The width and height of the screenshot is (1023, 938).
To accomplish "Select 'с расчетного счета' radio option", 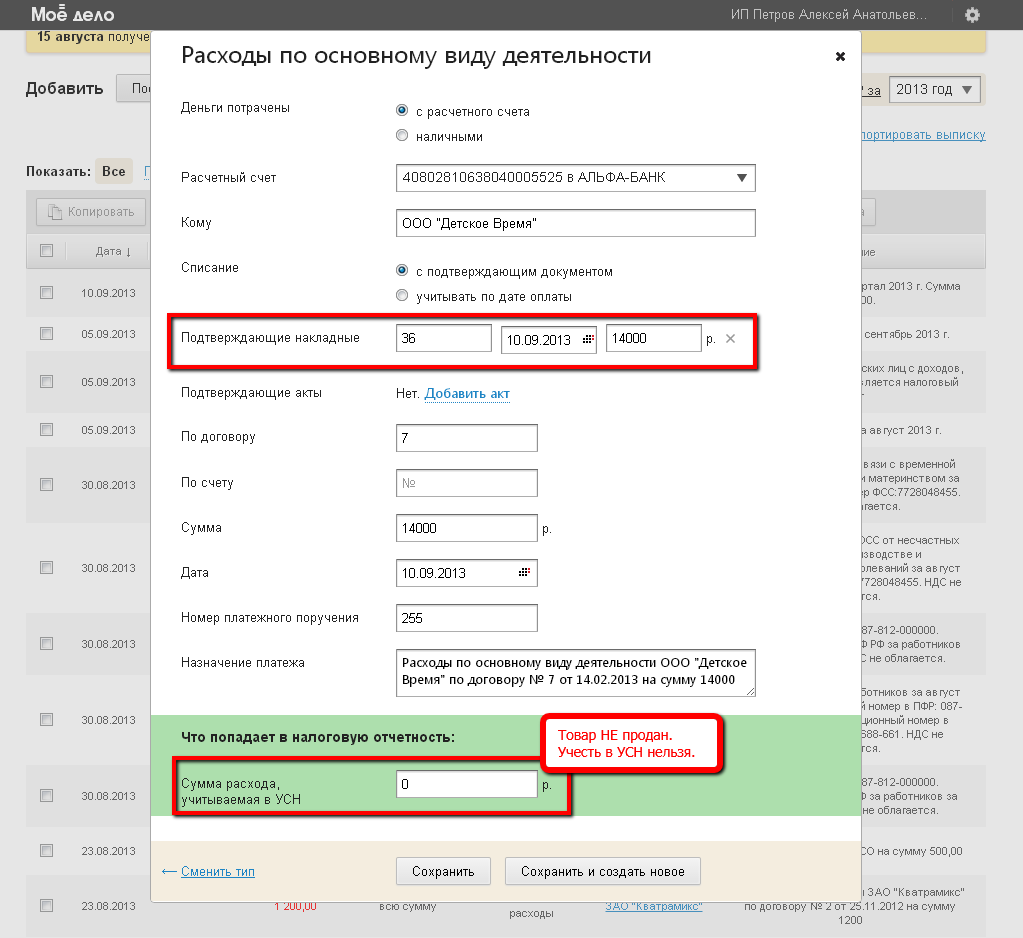I will pos(402,111).
